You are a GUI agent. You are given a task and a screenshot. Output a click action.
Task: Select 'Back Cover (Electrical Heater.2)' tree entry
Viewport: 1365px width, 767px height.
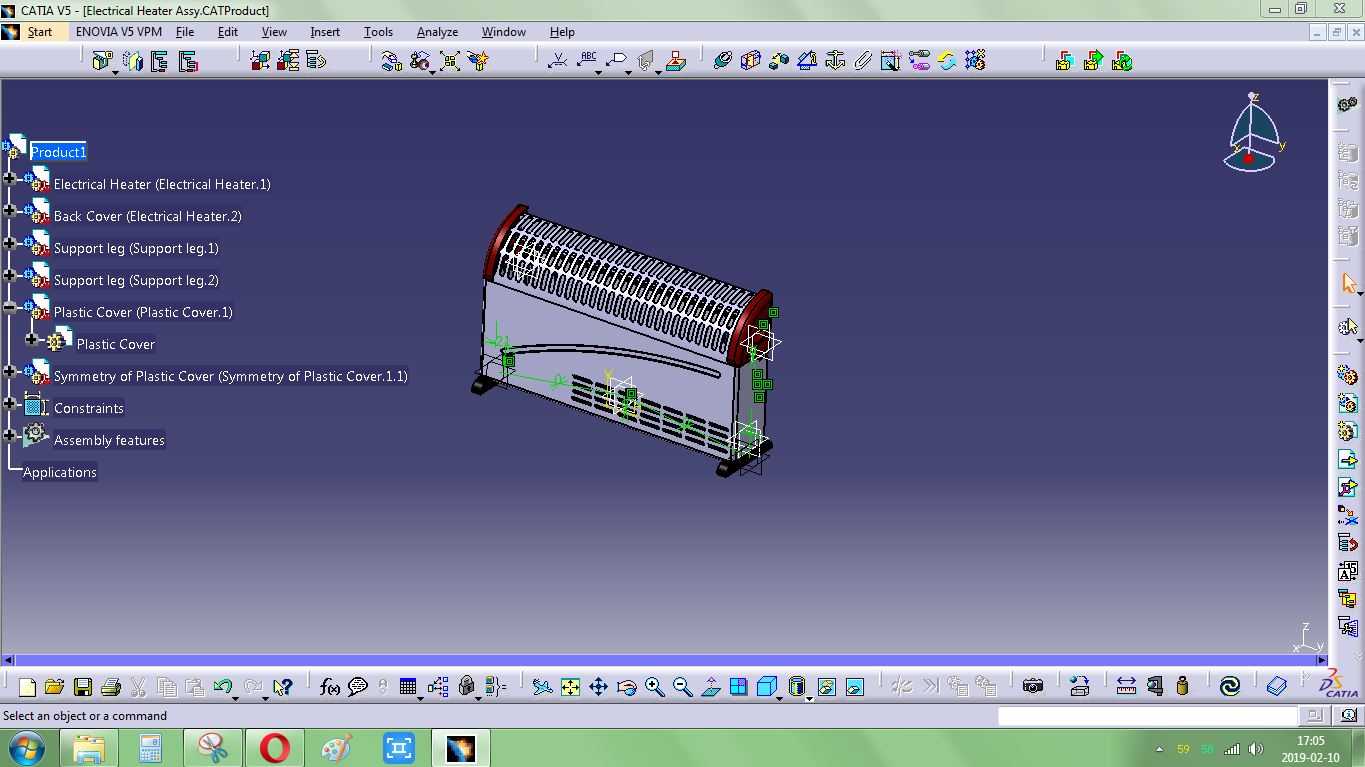(147, 216)
